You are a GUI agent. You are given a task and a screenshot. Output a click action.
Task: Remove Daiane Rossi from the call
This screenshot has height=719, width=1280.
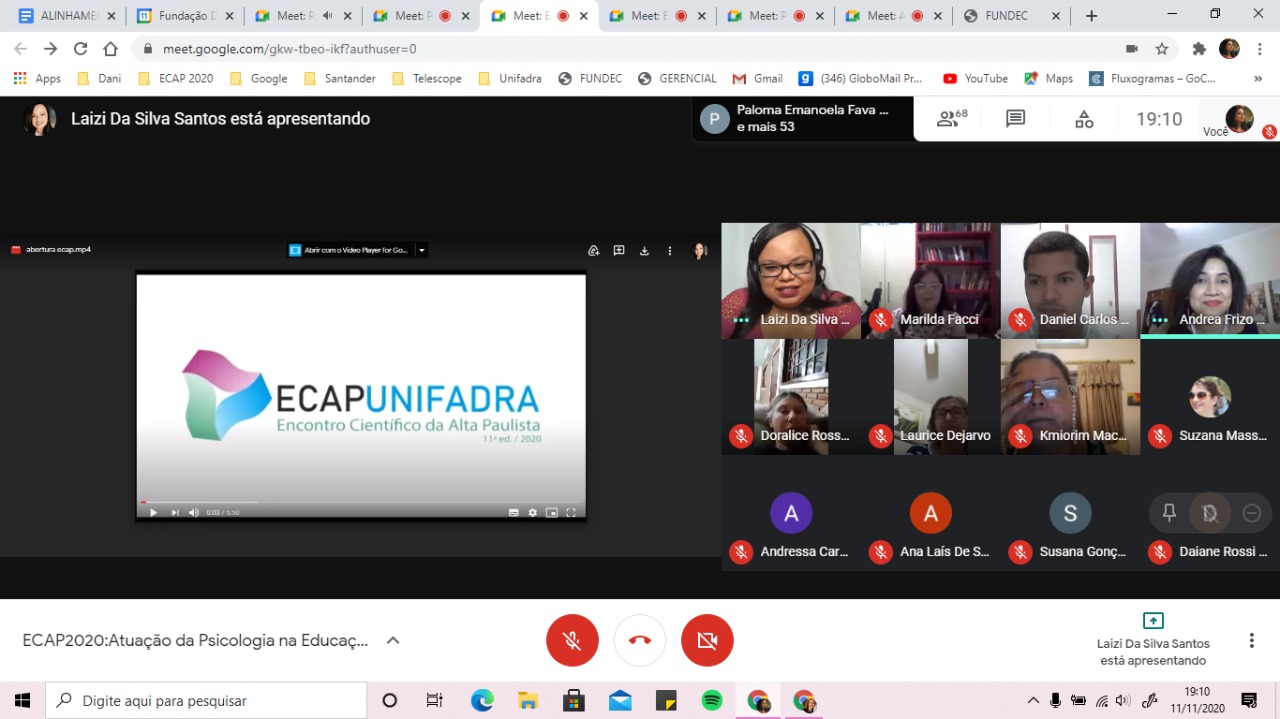1251,513
